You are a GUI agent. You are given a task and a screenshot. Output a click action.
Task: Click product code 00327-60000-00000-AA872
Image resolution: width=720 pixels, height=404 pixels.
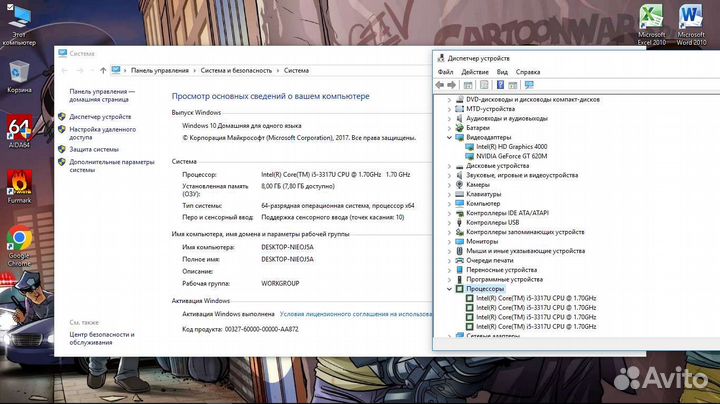coord(261,330)
